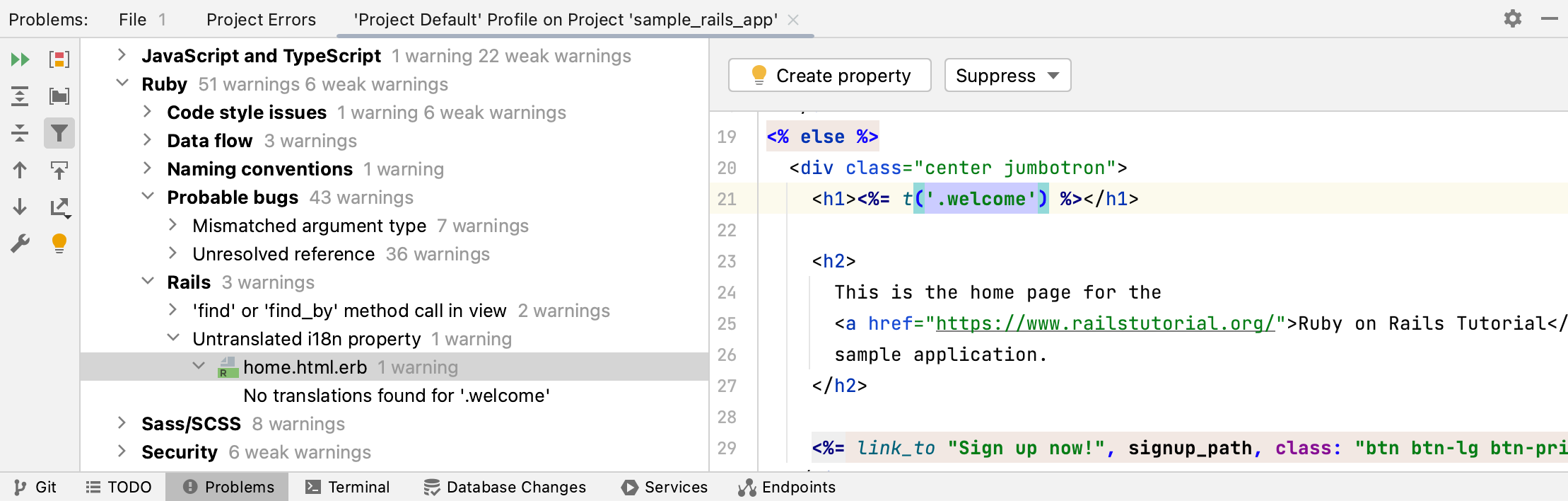
Task: Open the railstutorial.org link in code
Action: click(1105, 323)
